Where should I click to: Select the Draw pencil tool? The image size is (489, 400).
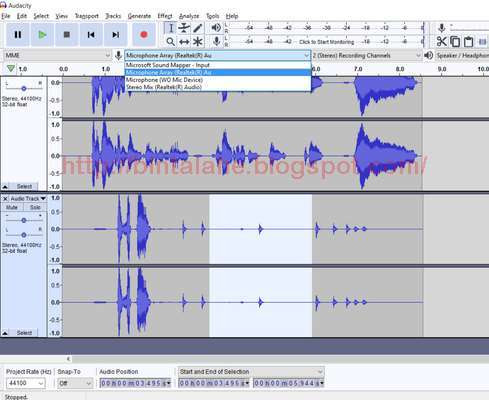198,28
